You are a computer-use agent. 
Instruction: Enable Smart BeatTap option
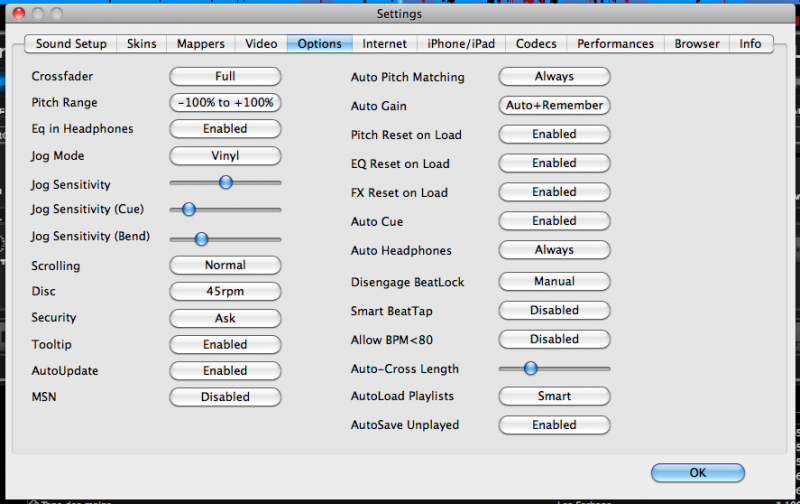click(x=554, y=310)
